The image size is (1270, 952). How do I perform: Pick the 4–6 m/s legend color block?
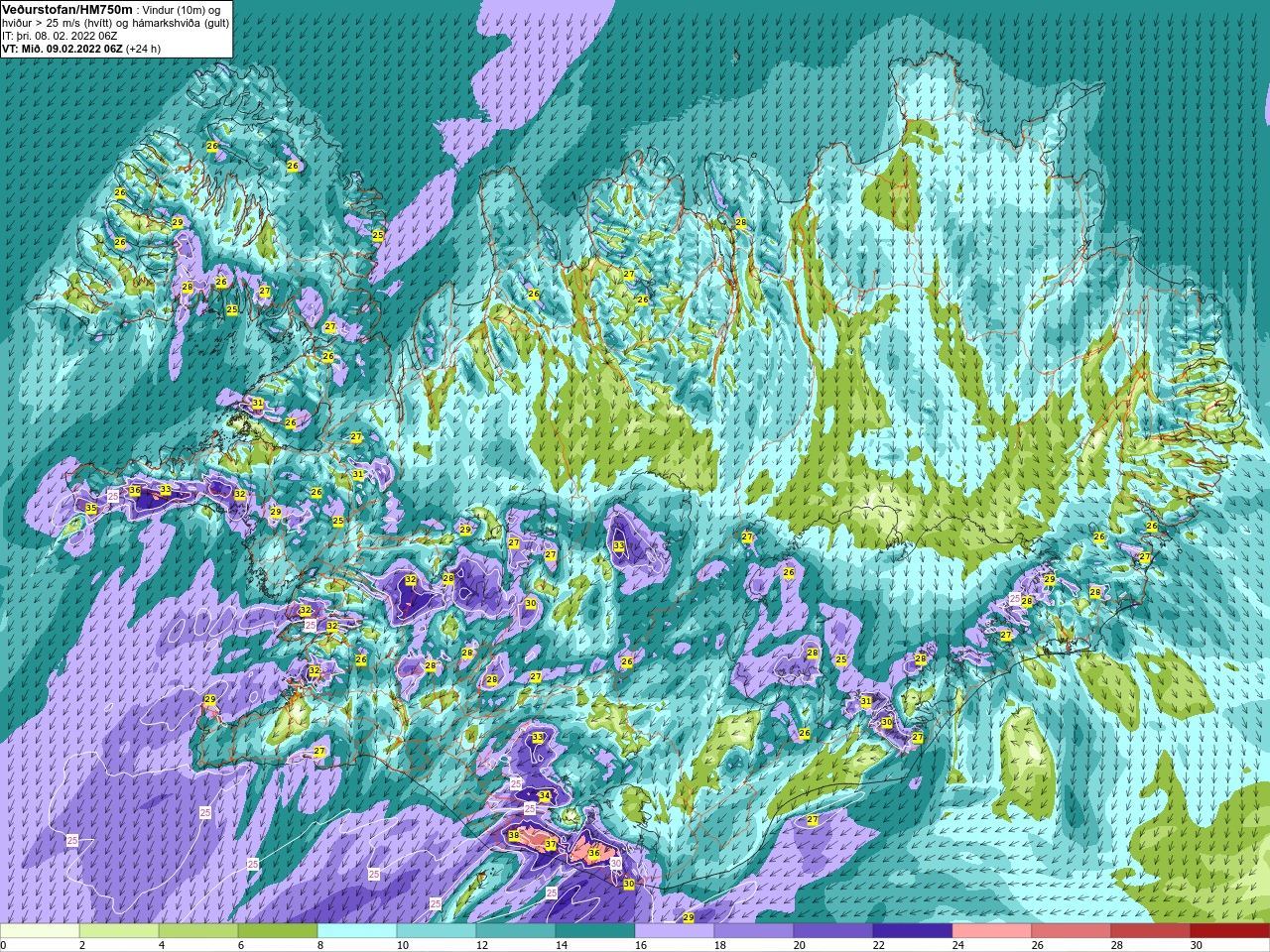[x=198, y=931]
